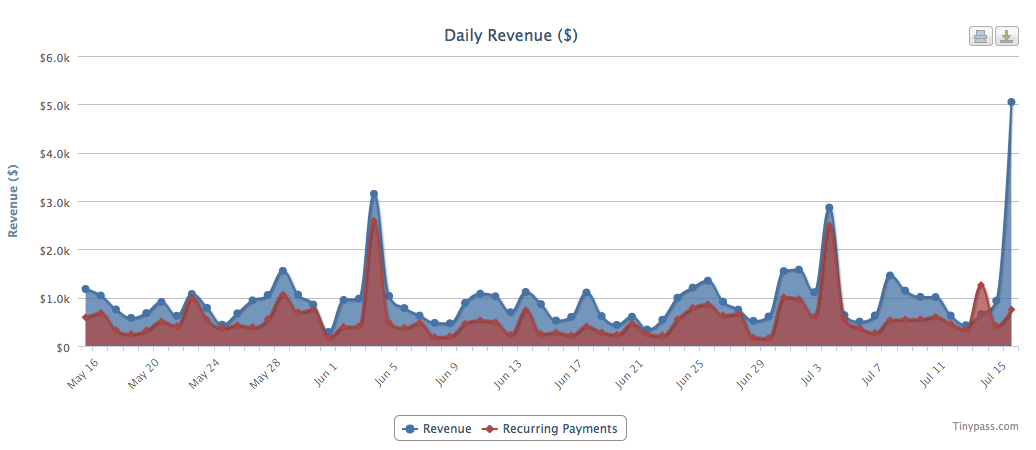Click the print chart icon

coord(980,36)
